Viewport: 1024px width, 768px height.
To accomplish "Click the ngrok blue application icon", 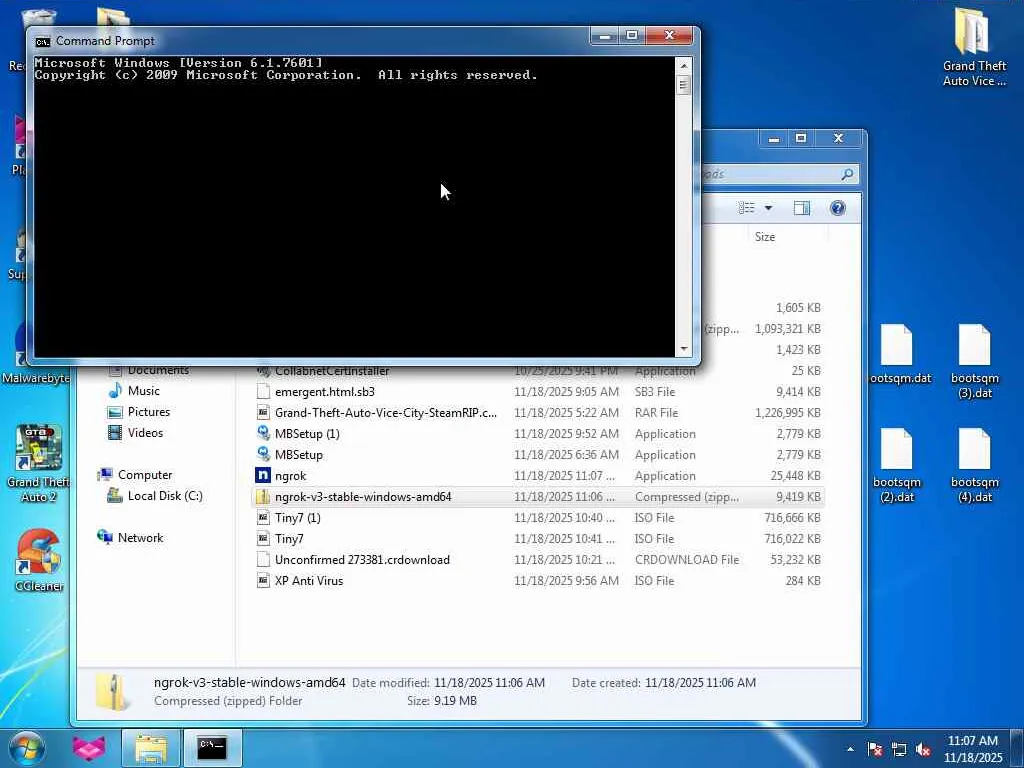I will [x=263, y=475].
